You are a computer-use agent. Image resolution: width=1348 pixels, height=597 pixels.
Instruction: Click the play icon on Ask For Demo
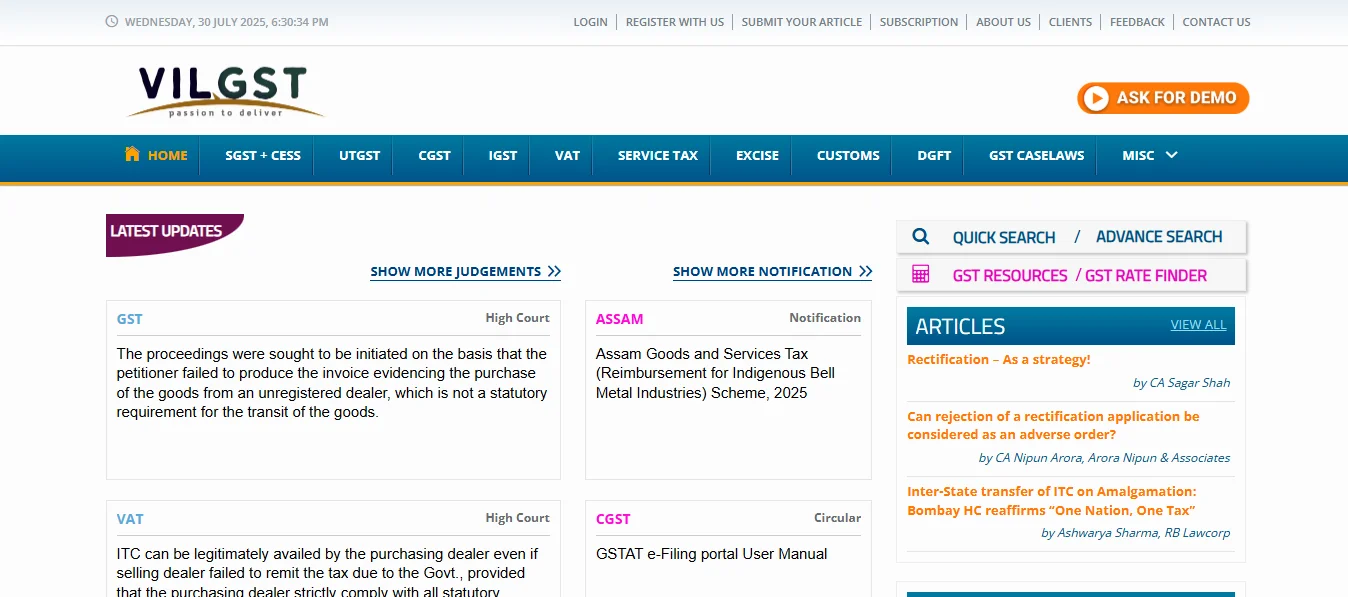pos(1097,98)
